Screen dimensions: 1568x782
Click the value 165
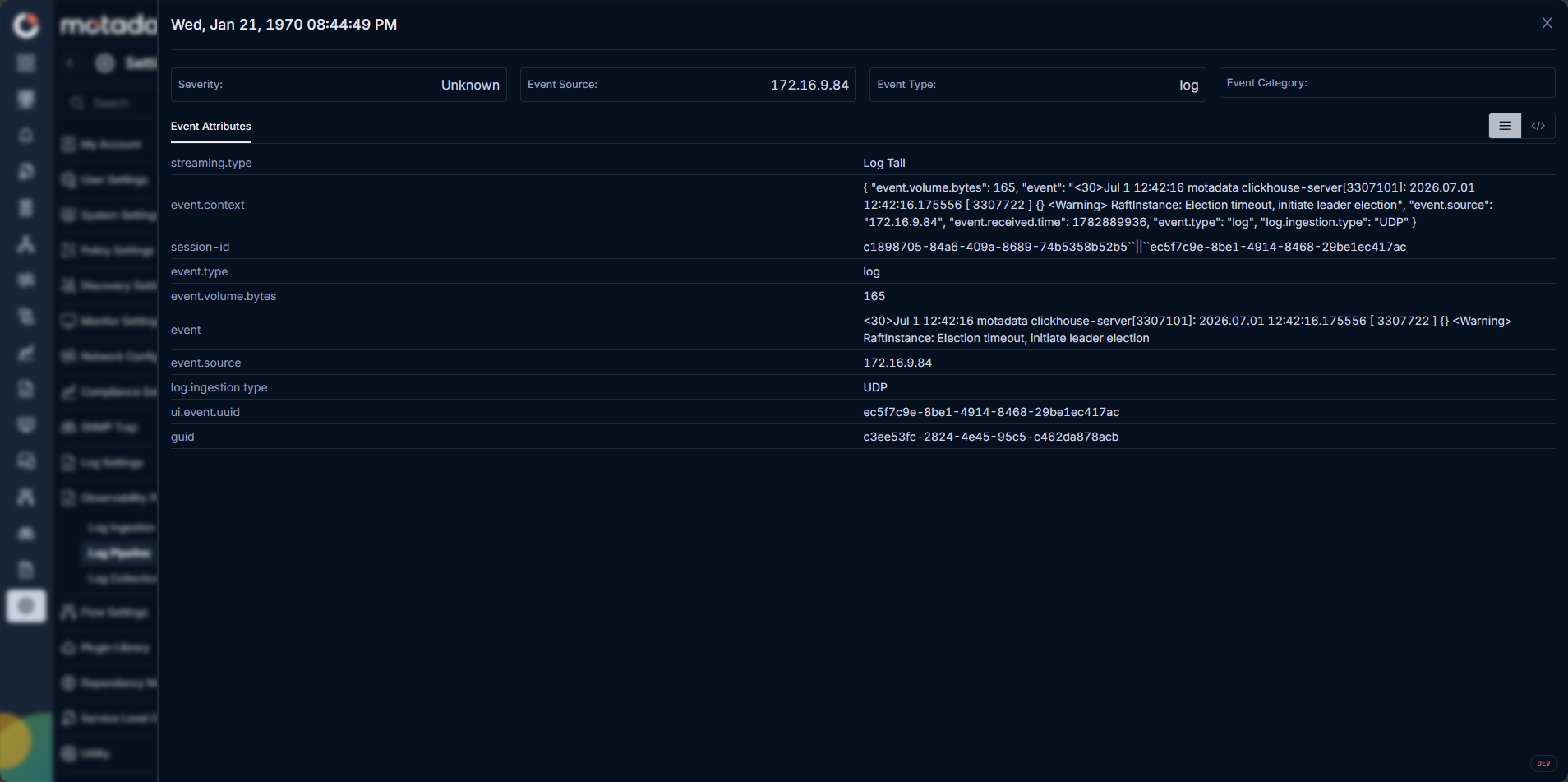[874, 296]
